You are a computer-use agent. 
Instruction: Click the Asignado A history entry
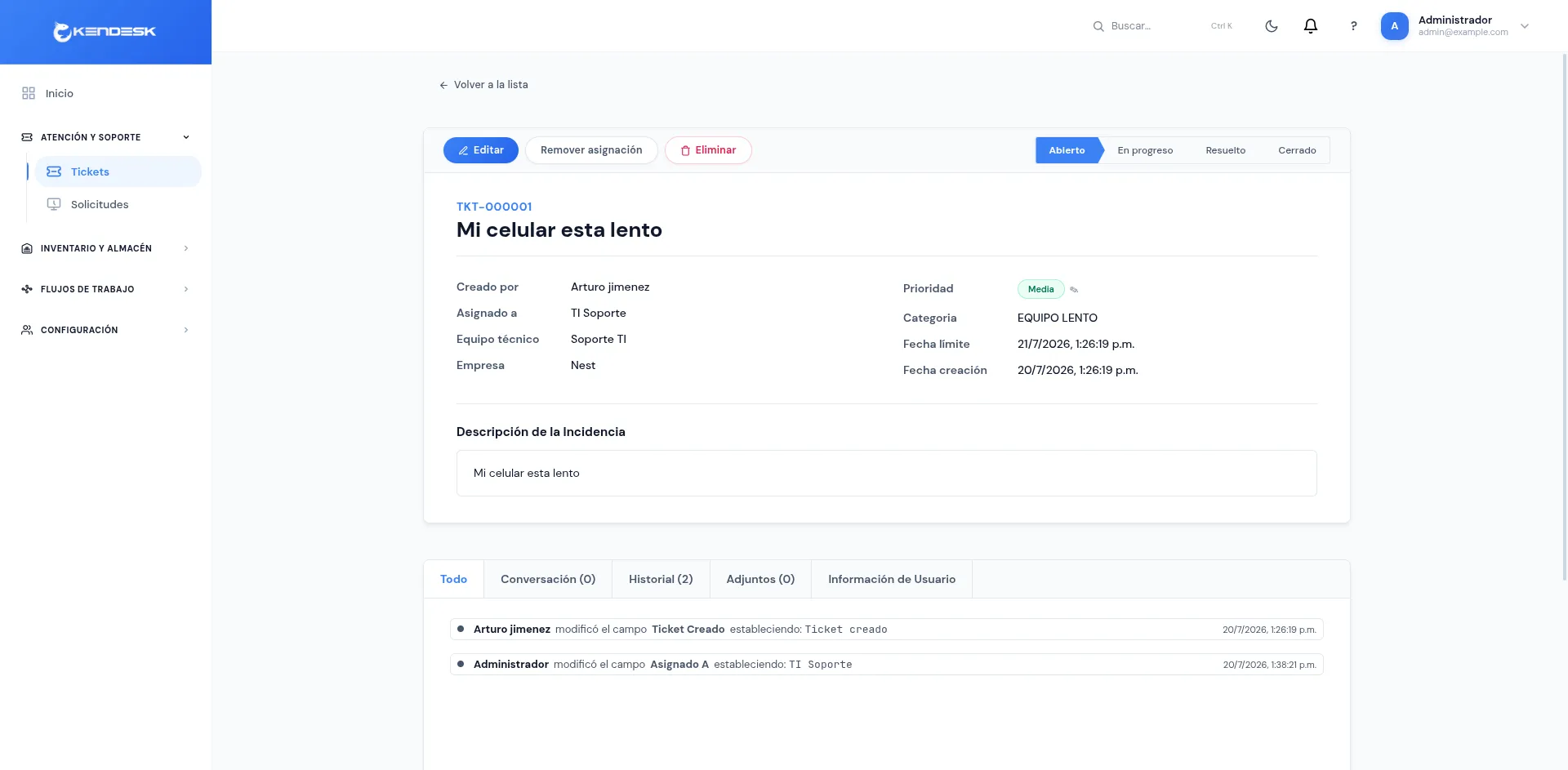tap(887, 665)
